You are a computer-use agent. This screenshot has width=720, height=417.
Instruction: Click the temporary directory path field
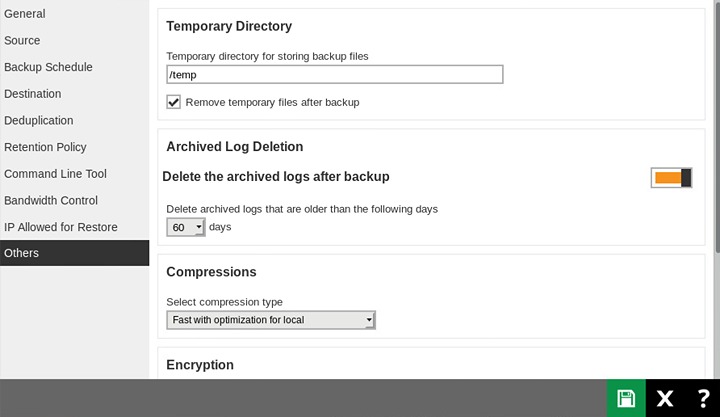click(334, 75)
